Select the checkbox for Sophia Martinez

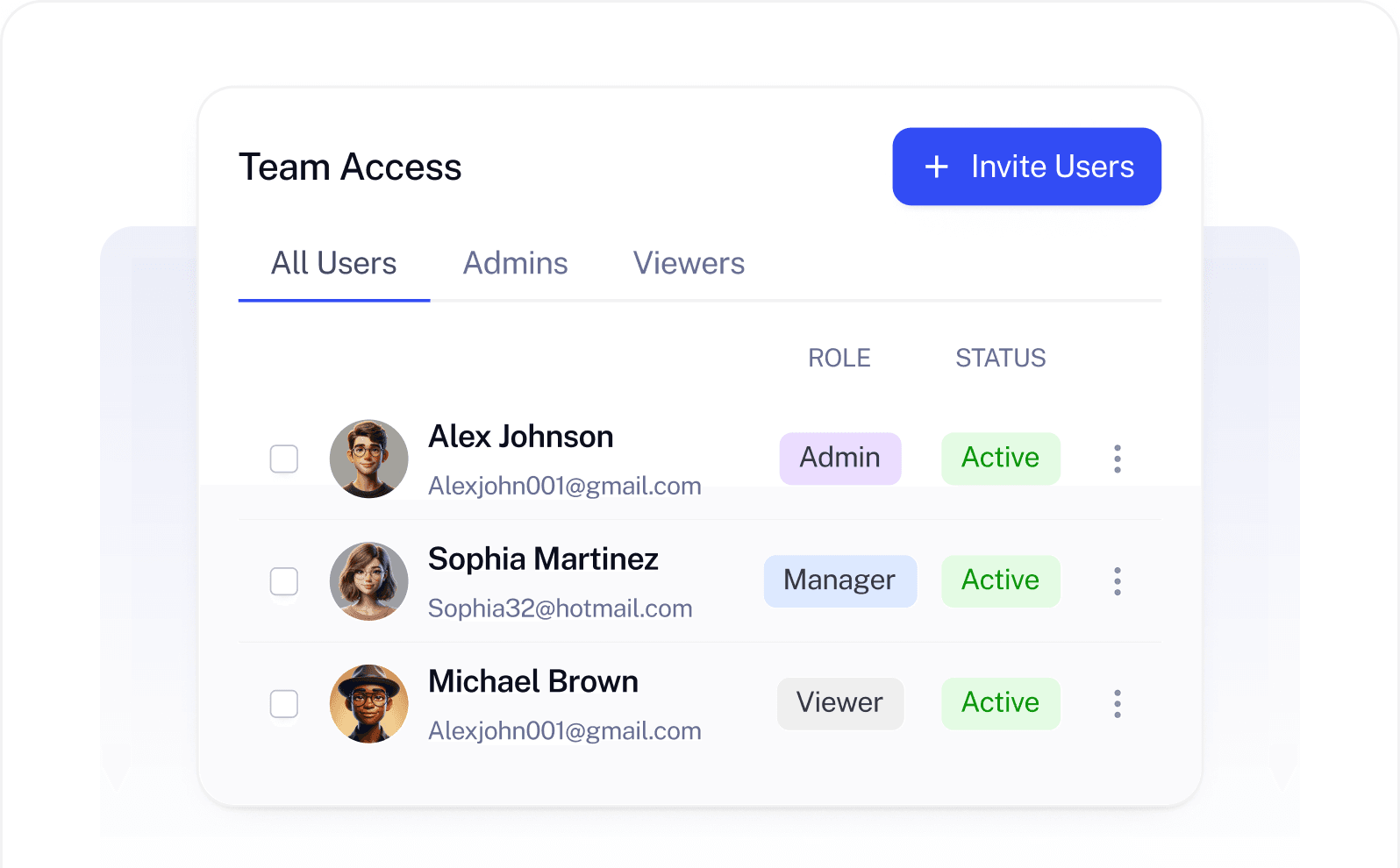tap(284, 581)
